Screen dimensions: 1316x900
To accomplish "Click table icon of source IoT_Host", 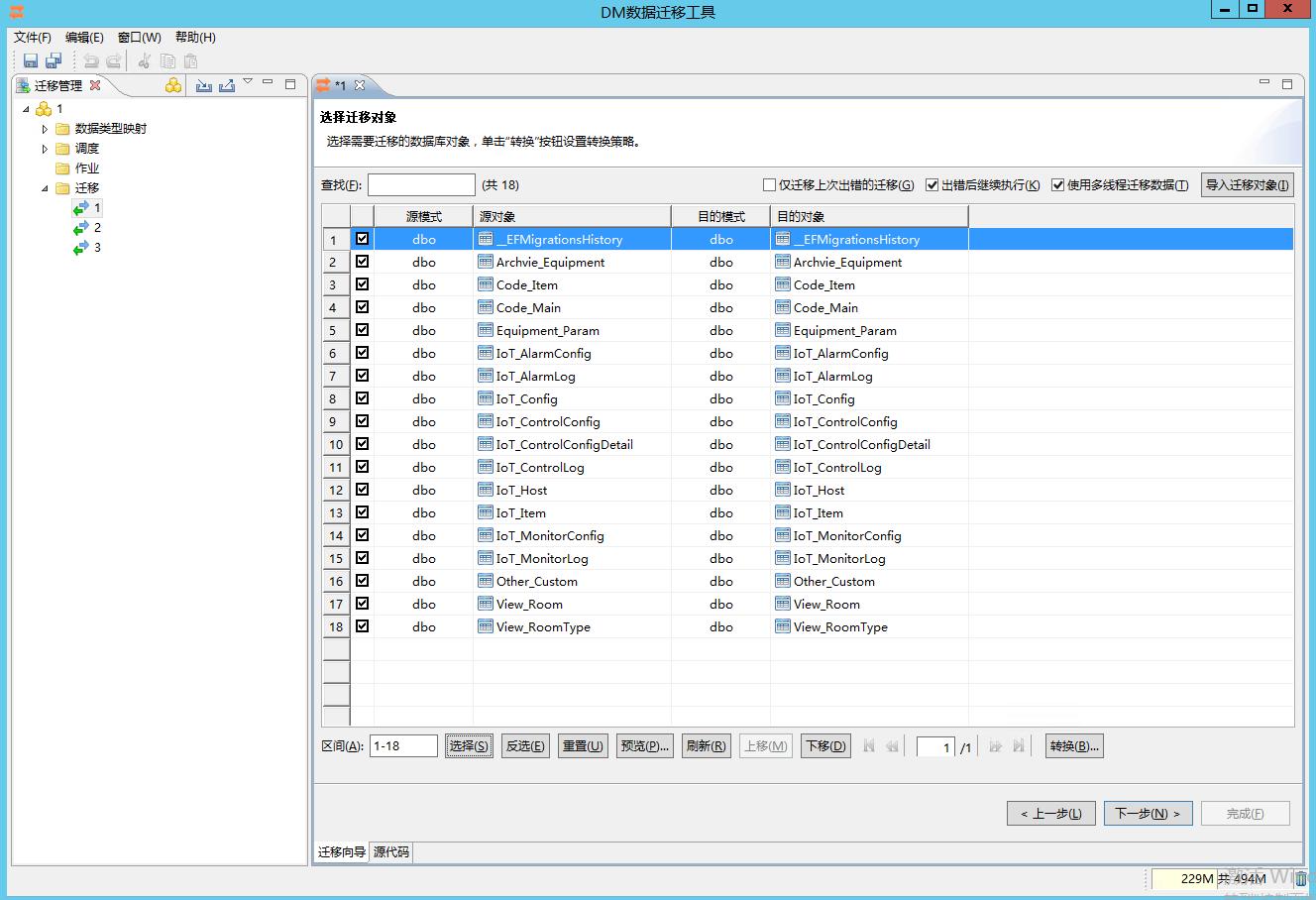I will click(486, 490).
